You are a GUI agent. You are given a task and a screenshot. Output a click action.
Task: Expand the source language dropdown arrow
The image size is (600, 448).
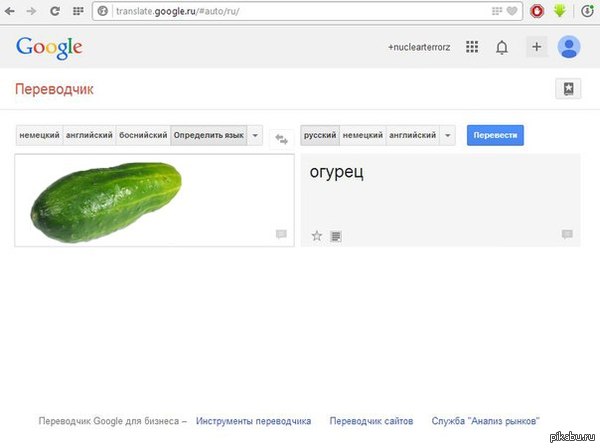(255, 135)
